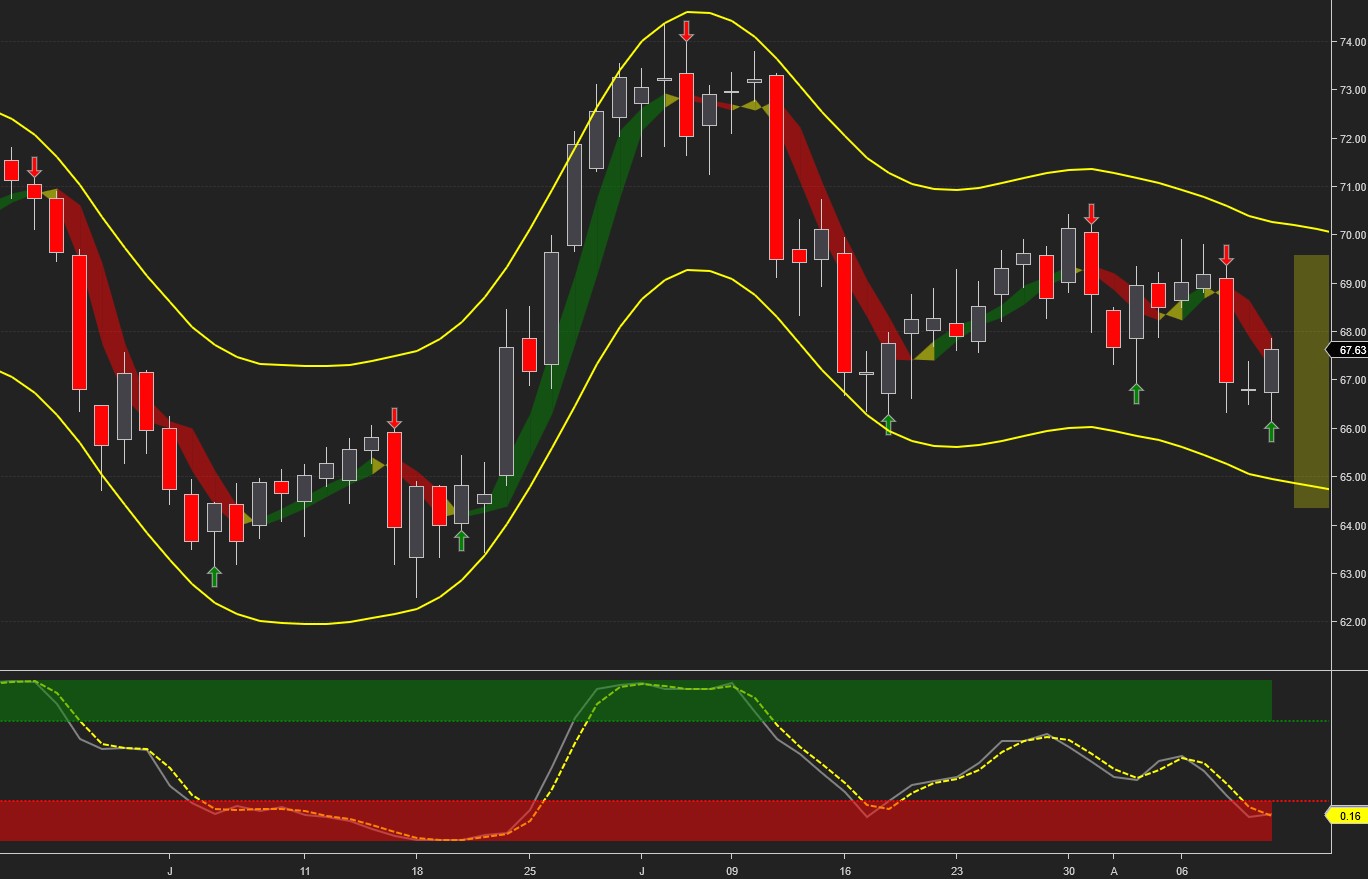
Task: Click the green buy arrow under the latest candle
Action: click(x=1271, y=431)
